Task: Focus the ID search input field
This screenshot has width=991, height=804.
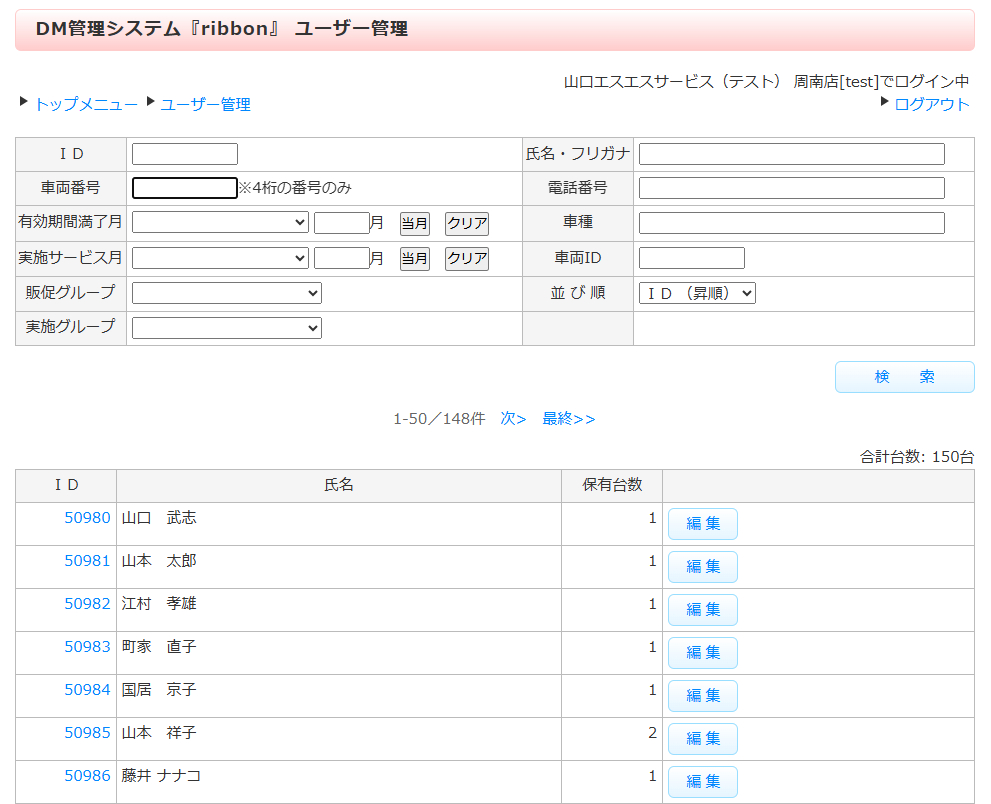Action: (185, 154)
